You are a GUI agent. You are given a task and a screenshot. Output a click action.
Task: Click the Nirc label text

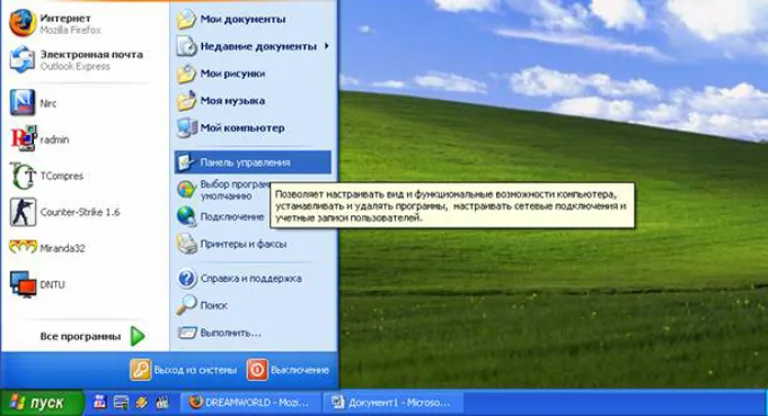(x=48, y=103)
